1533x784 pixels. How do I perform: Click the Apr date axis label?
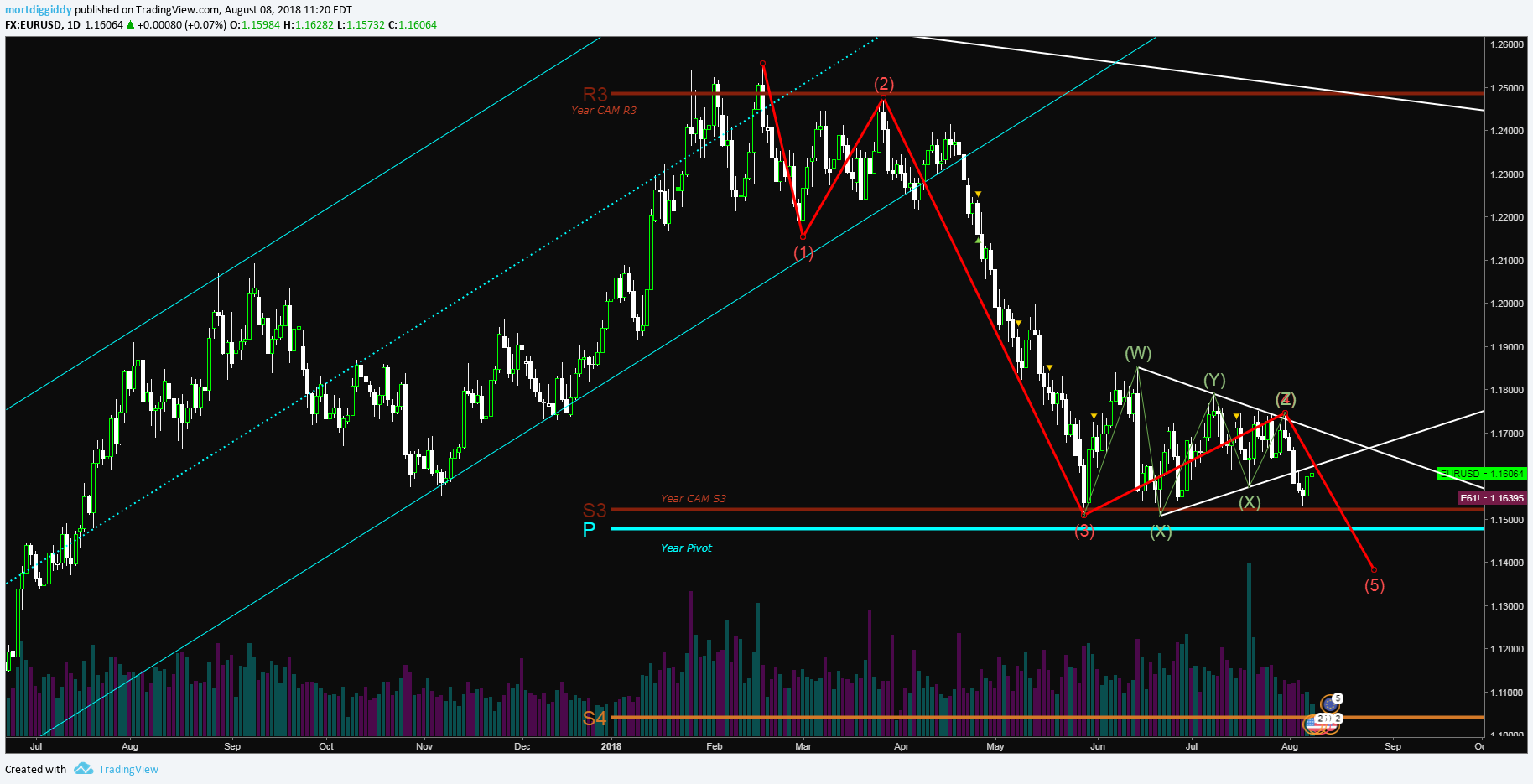[902, 746]
